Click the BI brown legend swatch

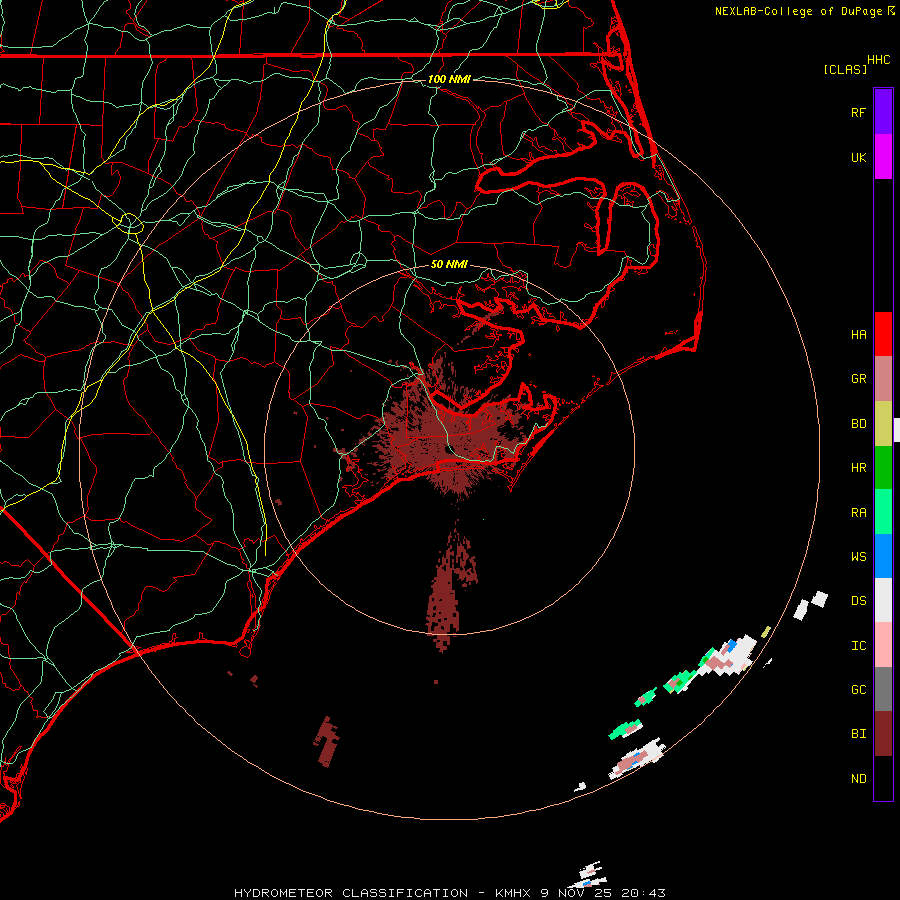pyautogui.click(x=883, y=734)
